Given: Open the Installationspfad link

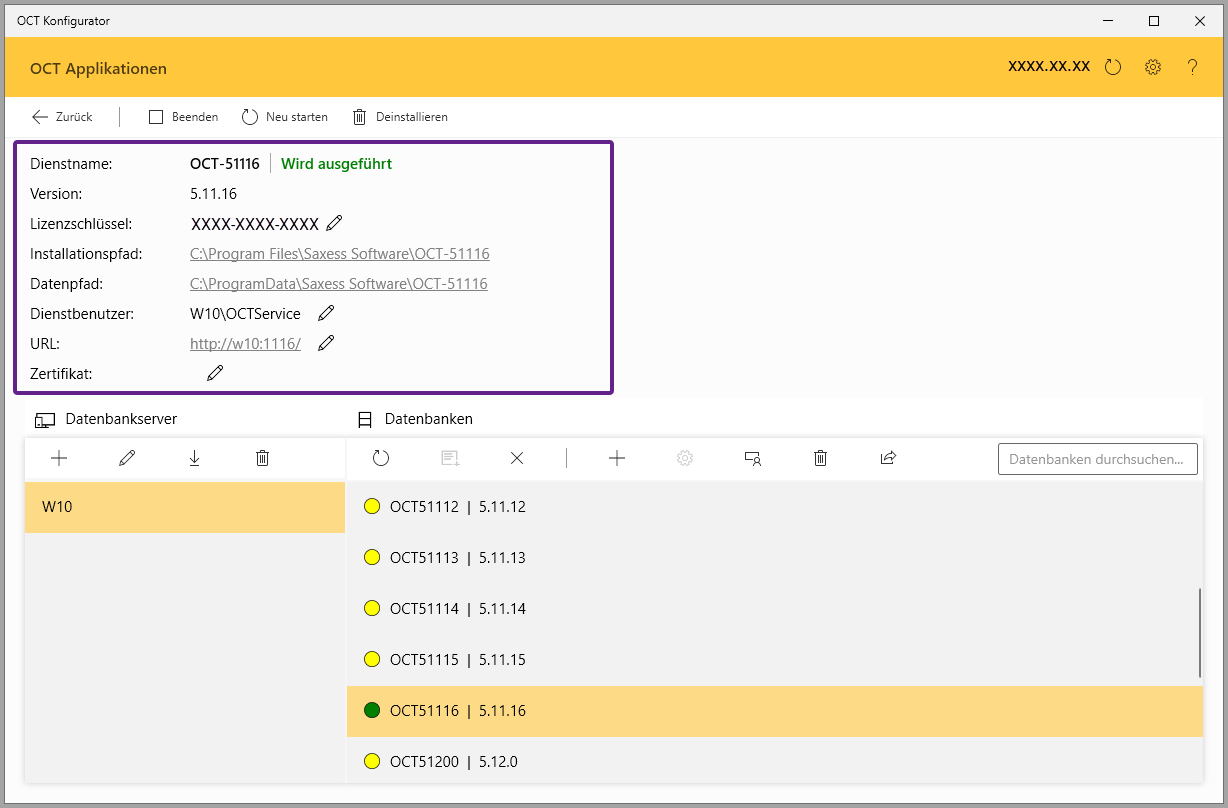Looking at the screenshot, I should (x=339, y=254).
